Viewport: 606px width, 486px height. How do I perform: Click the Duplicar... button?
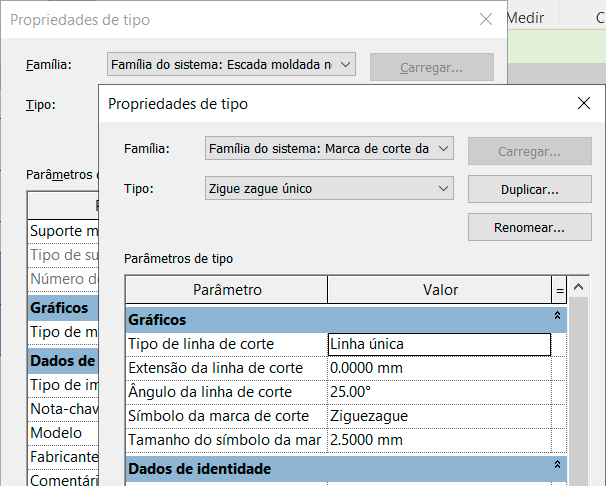528,189
